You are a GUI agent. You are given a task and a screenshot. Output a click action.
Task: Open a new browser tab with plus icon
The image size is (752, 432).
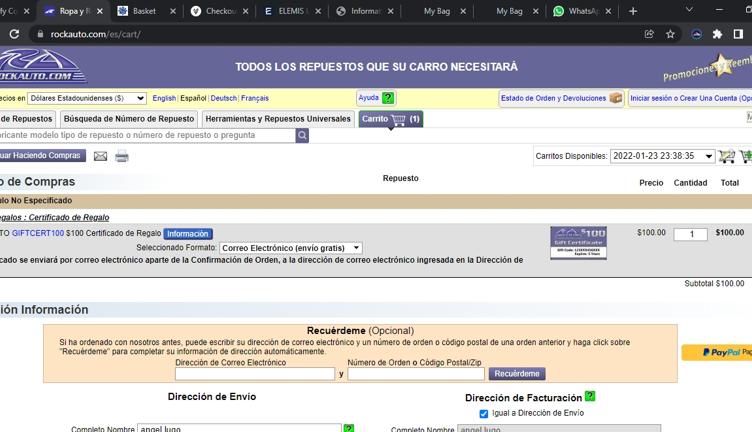coord(633,11)
